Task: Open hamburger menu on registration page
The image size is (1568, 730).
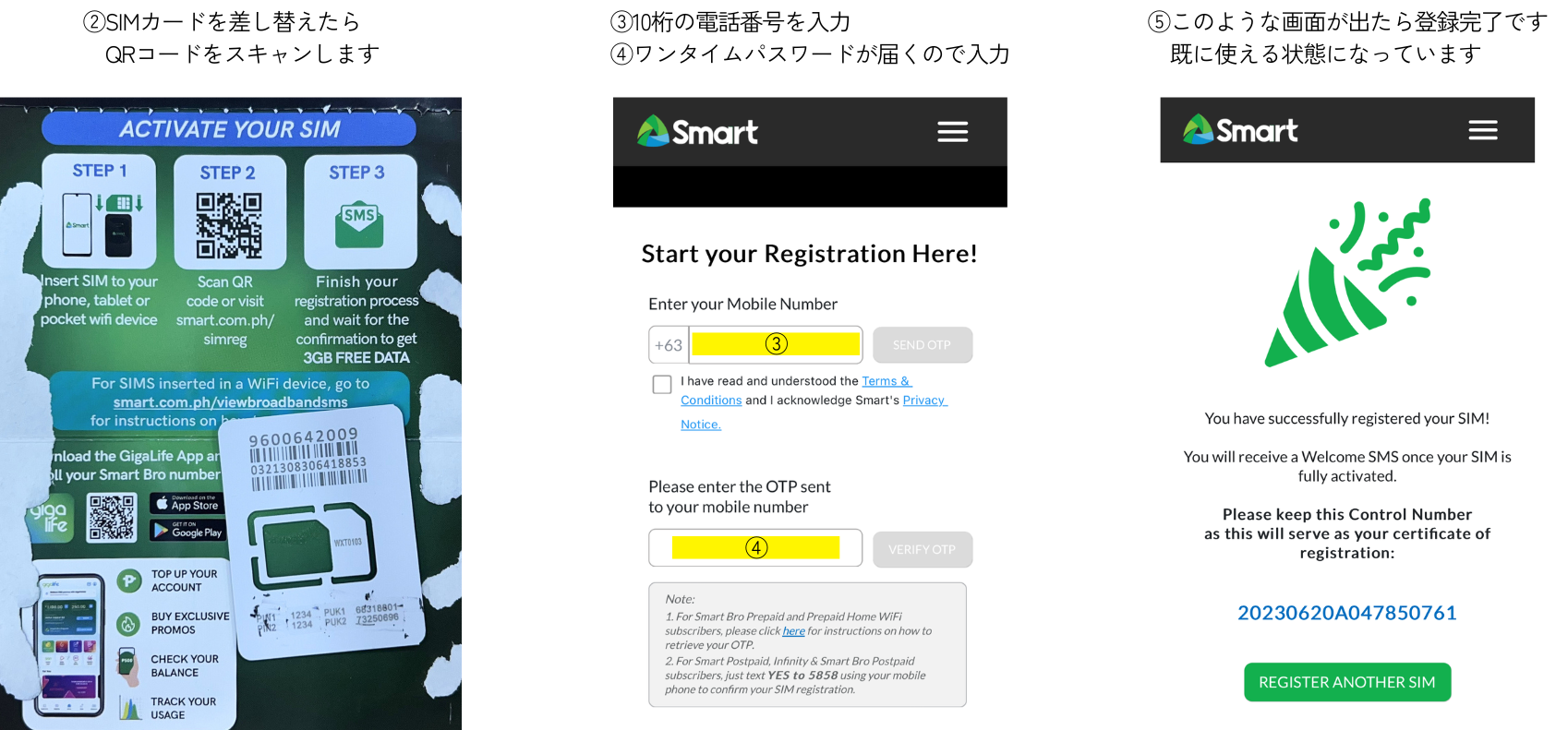Action: pos(952,132)
